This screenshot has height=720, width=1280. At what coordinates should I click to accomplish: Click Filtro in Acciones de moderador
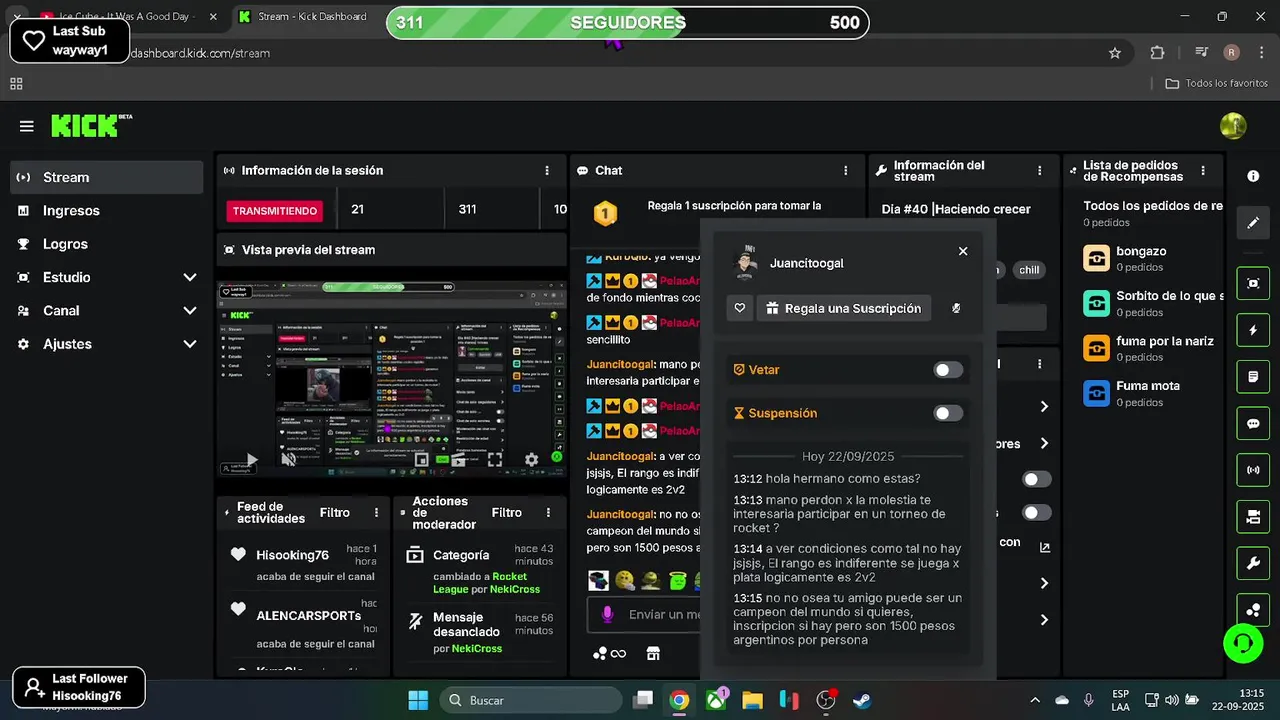click(x=507, y=513)
